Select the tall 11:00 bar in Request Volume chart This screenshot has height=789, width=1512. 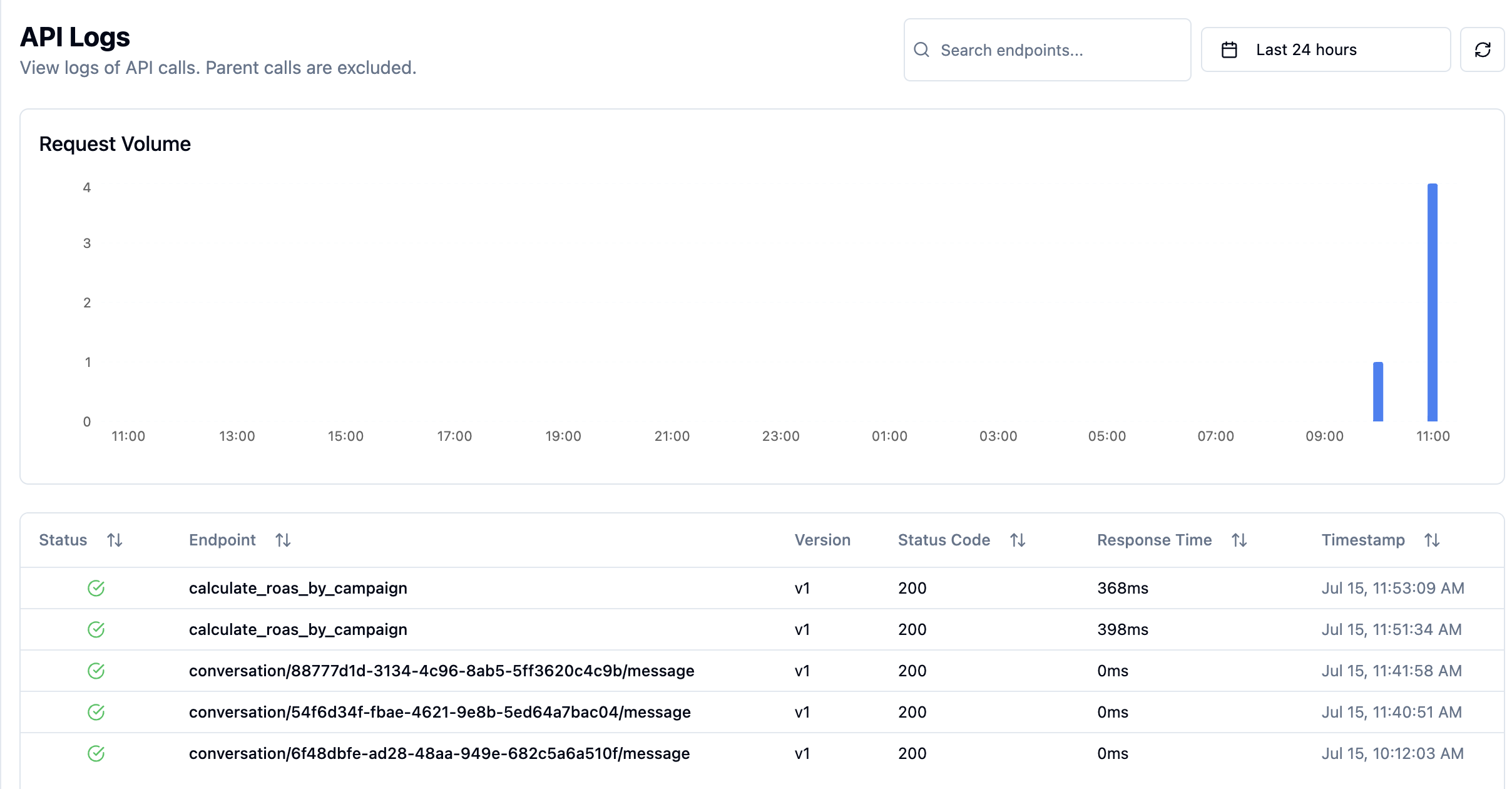point(1432,302)
